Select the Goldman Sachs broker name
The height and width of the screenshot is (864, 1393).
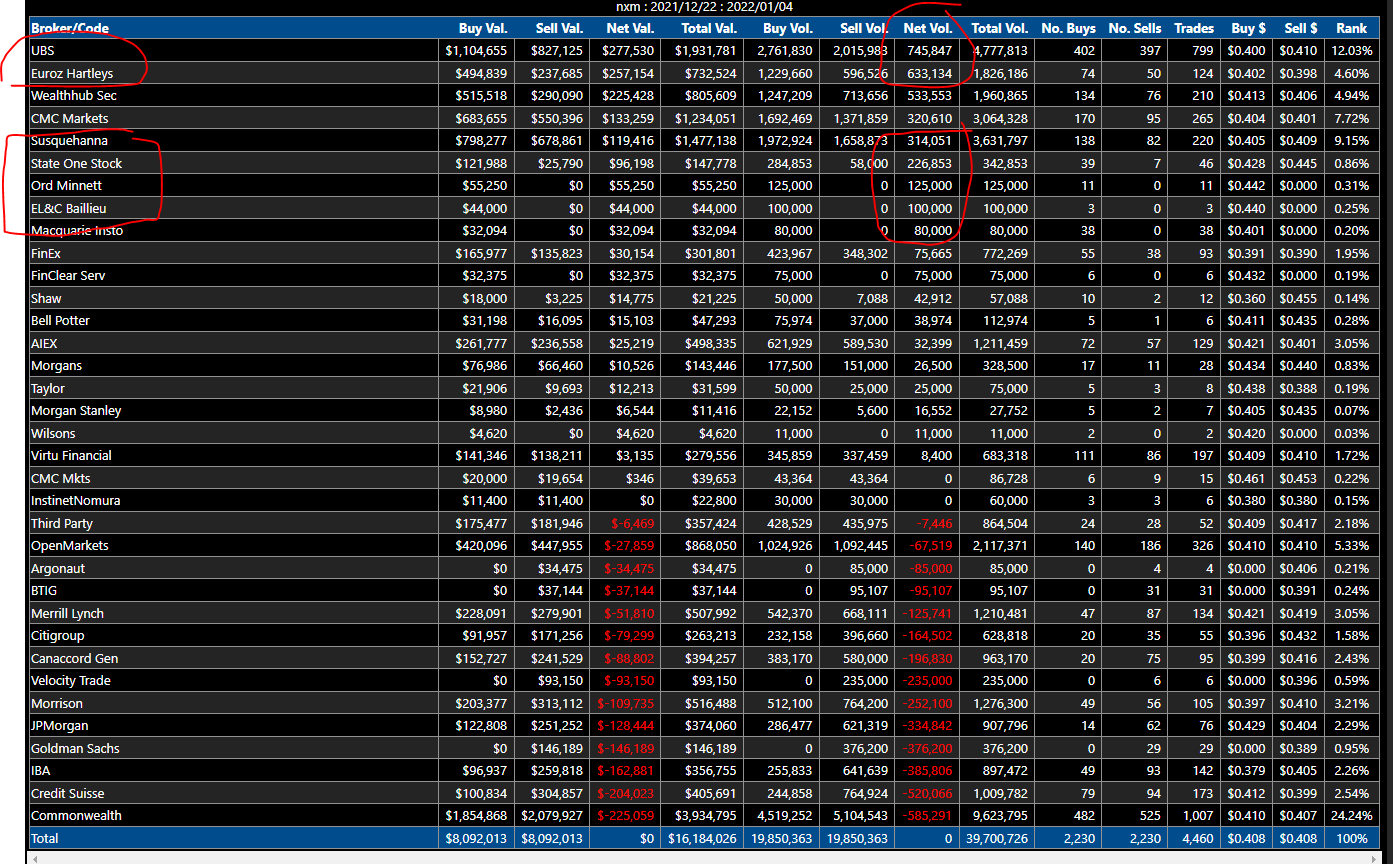tap(75, 748)
